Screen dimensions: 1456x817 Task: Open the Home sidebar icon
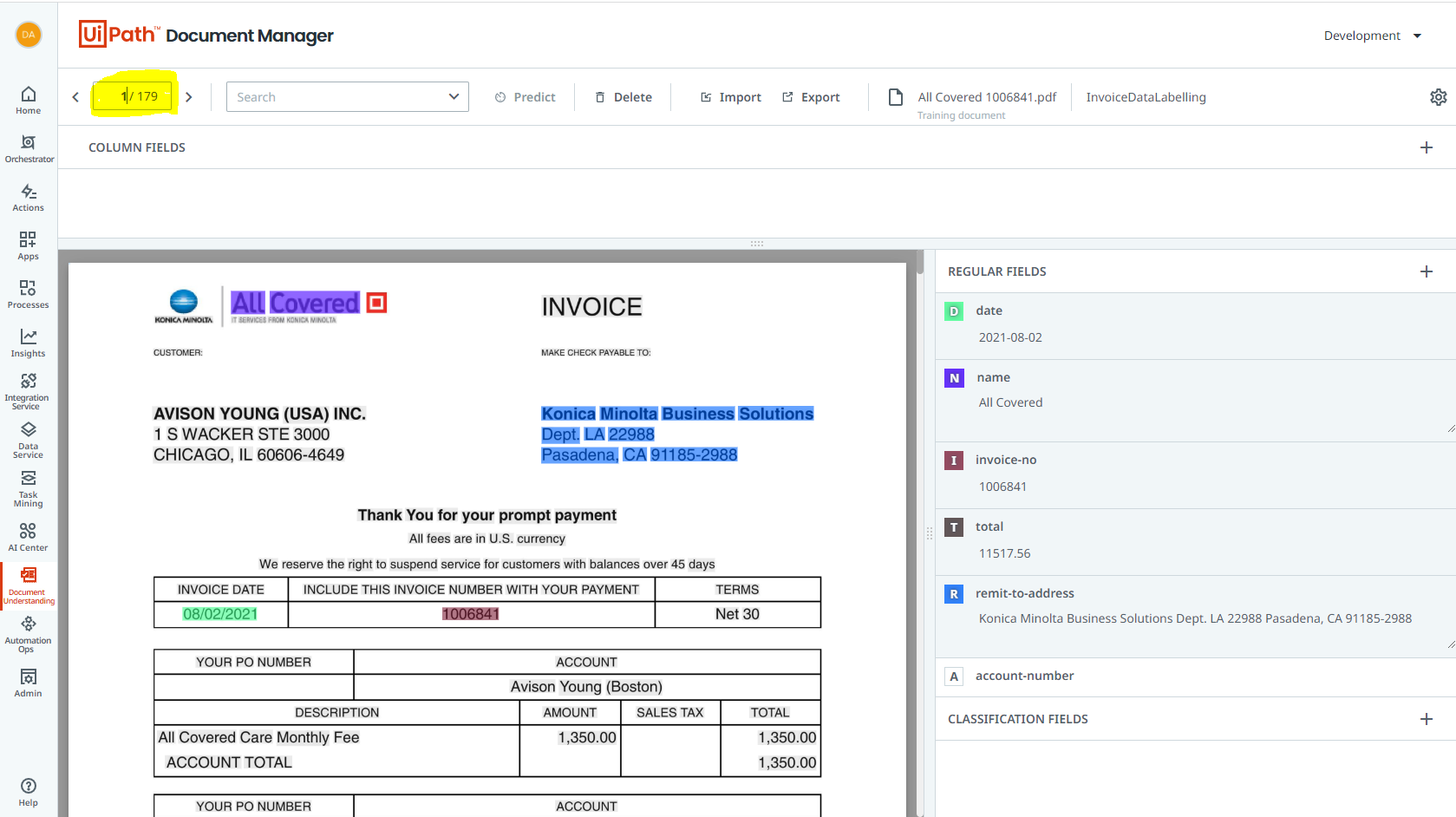click(x=28, y=100)
